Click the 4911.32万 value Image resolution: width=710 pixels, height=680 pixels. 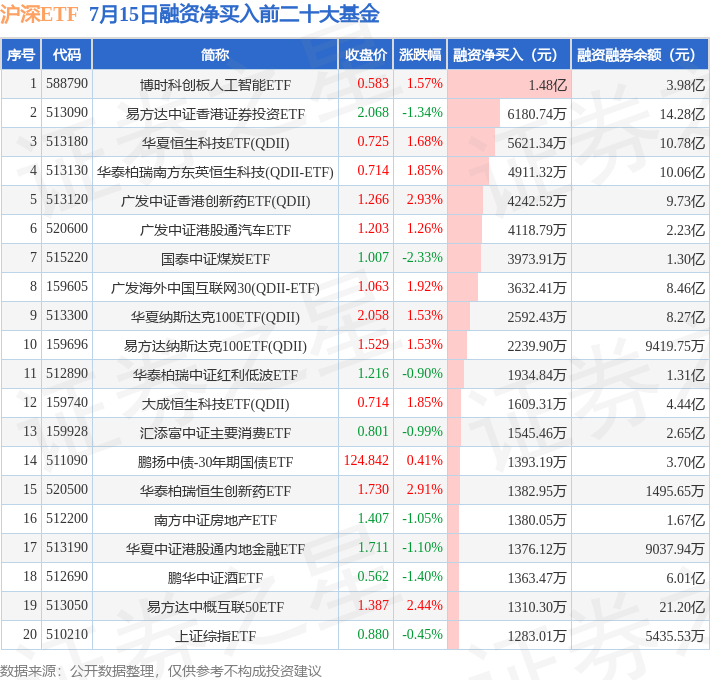(537, 172)
